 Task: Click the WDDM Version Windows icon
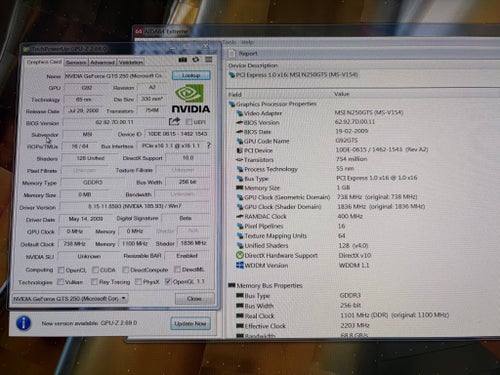coord(240,265)
